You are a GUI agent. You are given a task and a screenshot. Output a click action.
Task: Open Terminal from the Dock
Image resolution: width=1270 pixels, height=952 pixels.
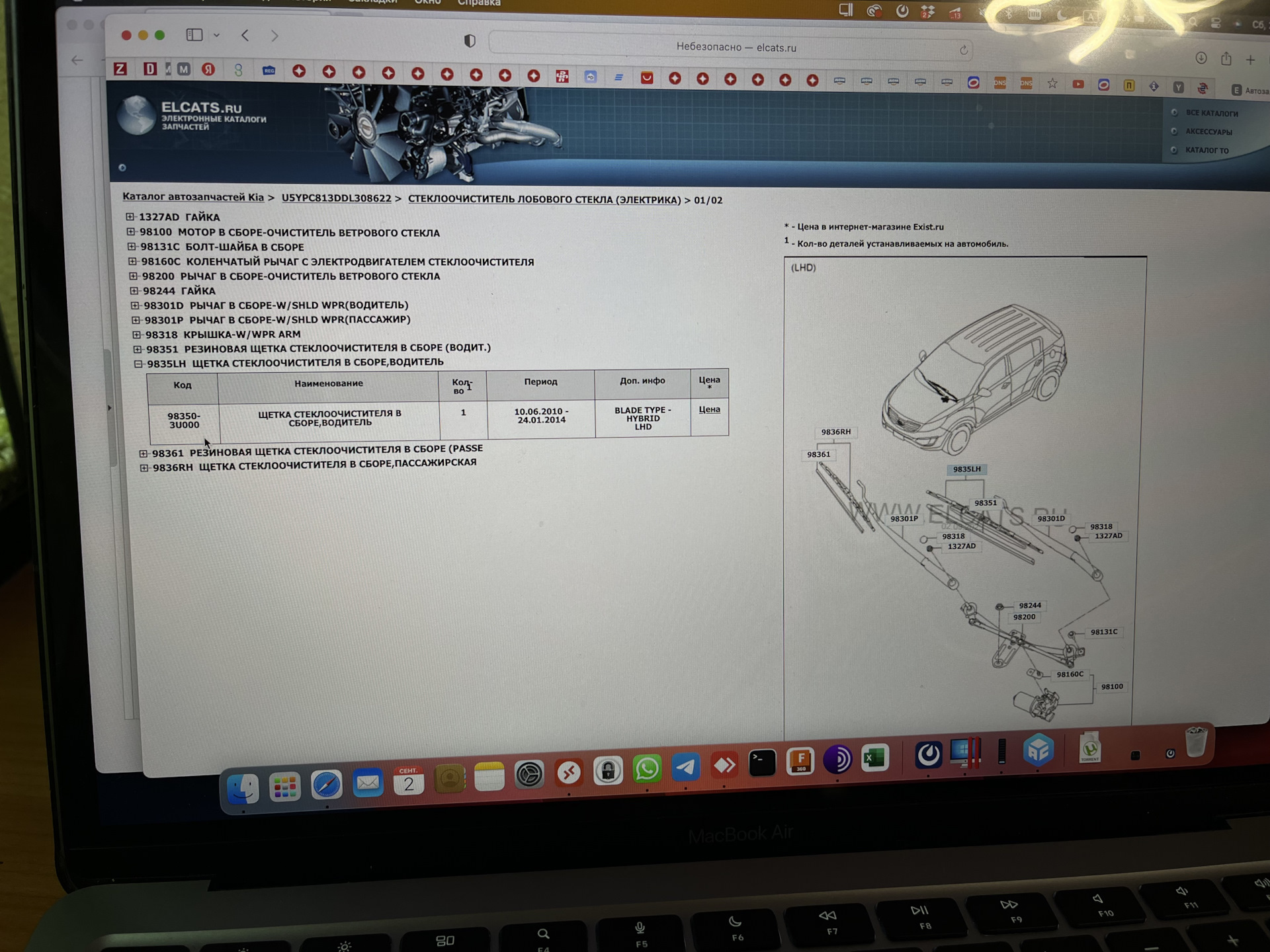click(762, 763)
